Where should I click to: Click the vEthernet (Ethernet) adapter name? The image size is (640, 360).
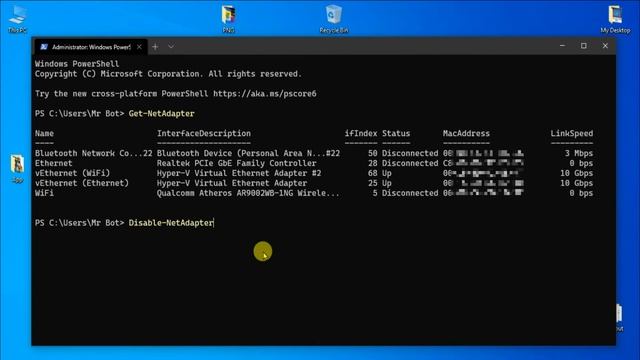click(82, 183)
